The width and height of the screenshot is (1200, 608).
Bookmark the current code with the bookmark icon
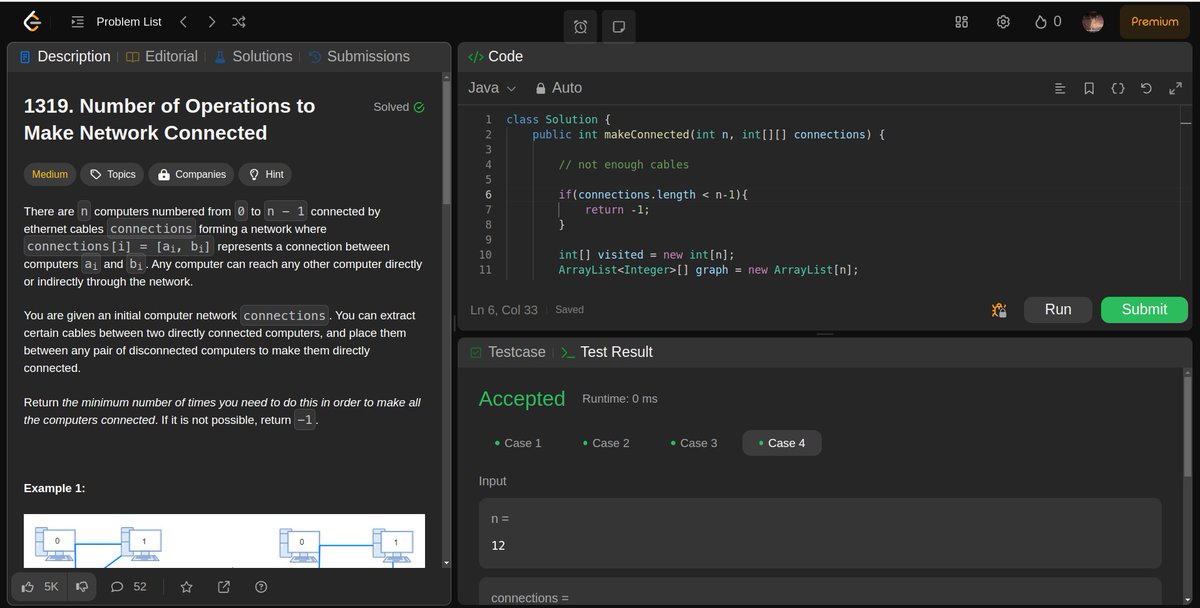pos(1088,88)
